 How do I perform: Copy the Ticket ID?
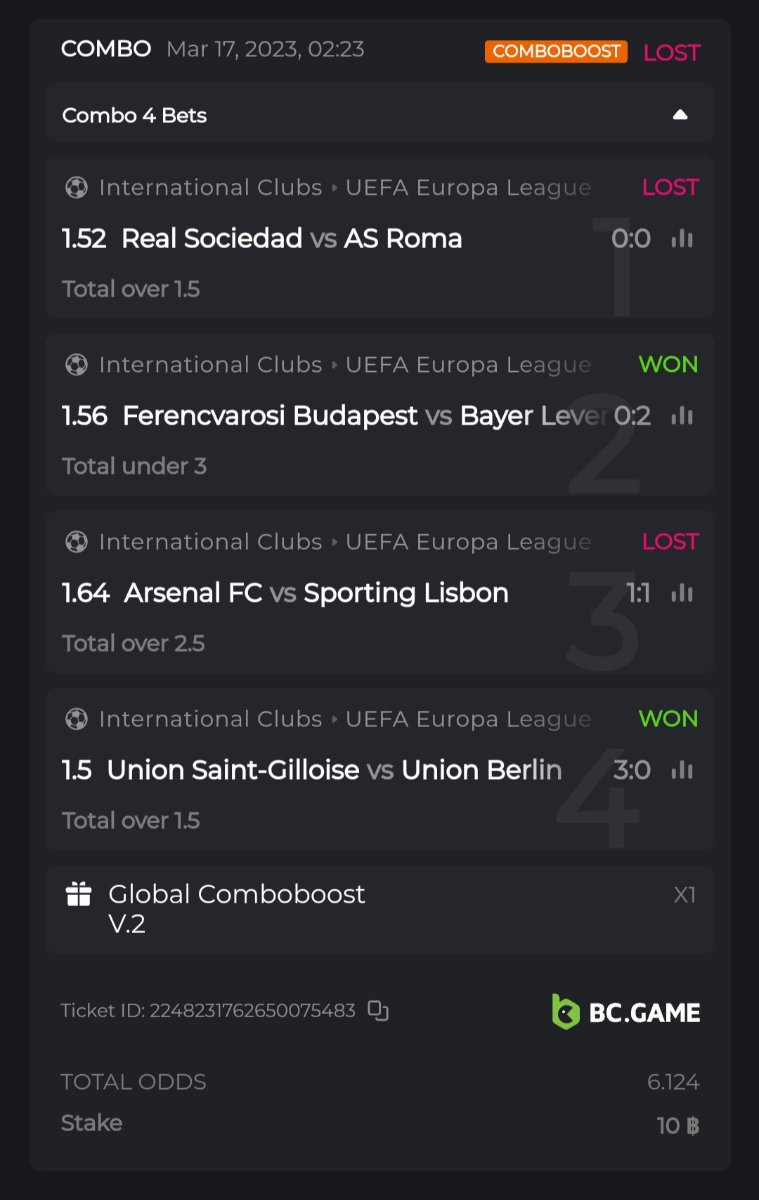[x=378, y=1010]
